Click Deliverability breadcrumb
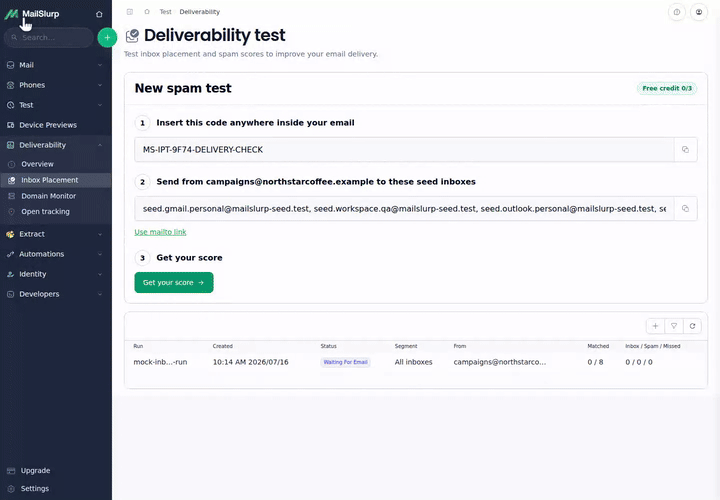The height and width of the screenshot is (500, 720). (200, 12)
